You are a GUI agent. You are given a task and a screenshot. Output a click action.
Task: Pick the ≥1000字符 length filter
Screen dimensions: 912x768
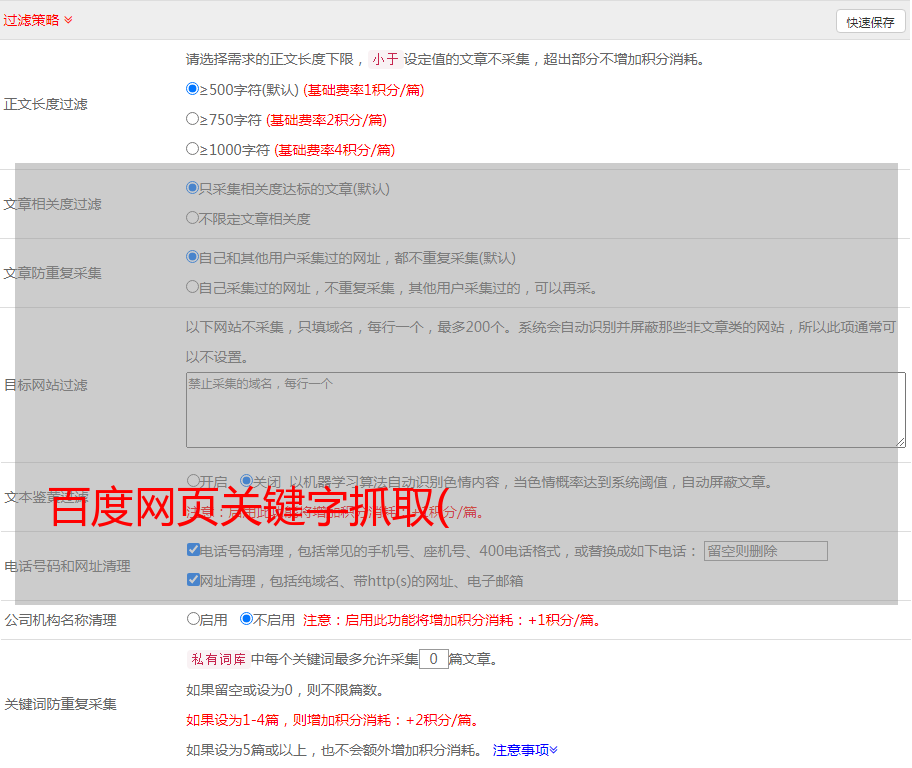[x=192, y=149]
